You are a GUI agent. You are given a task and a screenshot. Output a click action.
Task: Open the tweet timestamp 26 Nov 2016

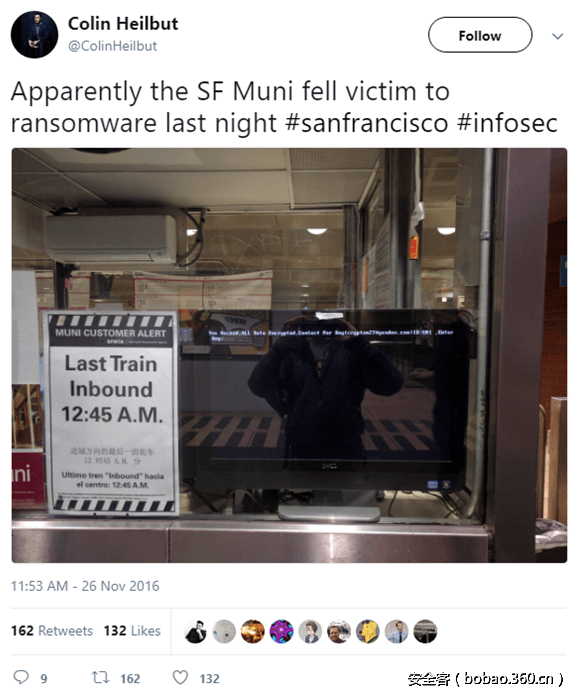coord(85,586)
